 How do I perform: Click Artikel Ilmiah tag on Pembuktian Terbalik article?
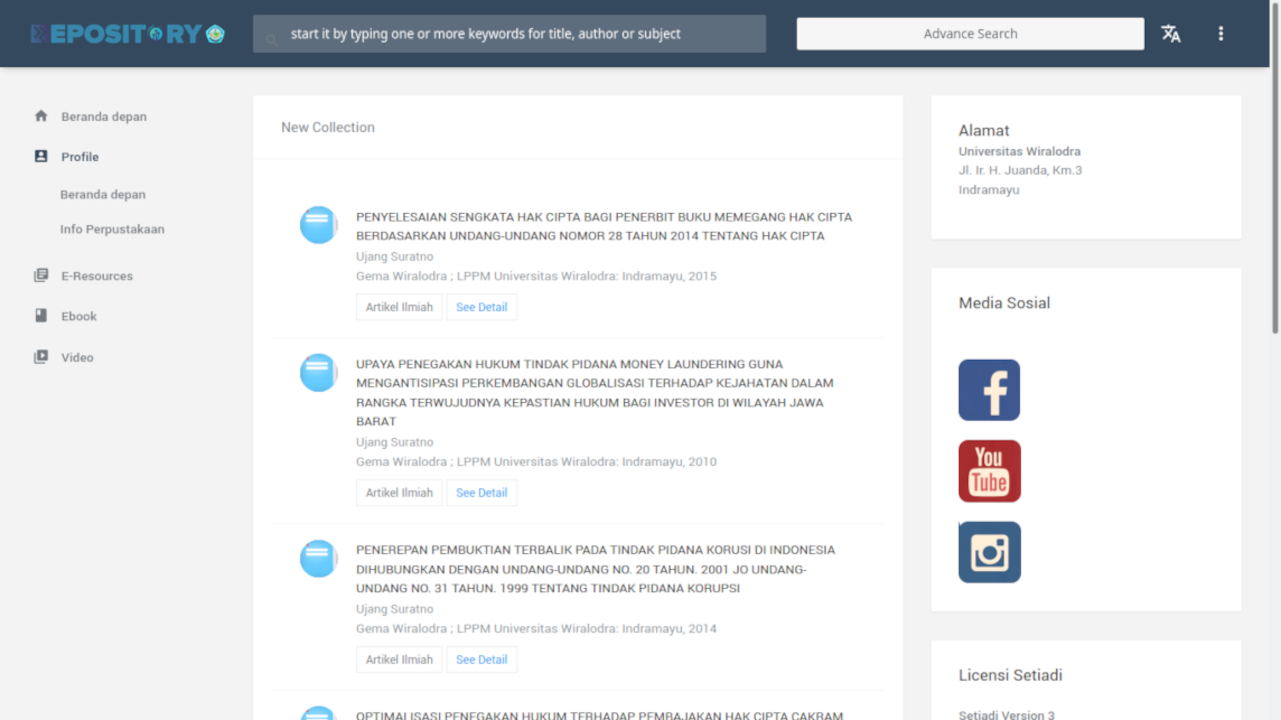pyautogui.click(x=399, y=660)
